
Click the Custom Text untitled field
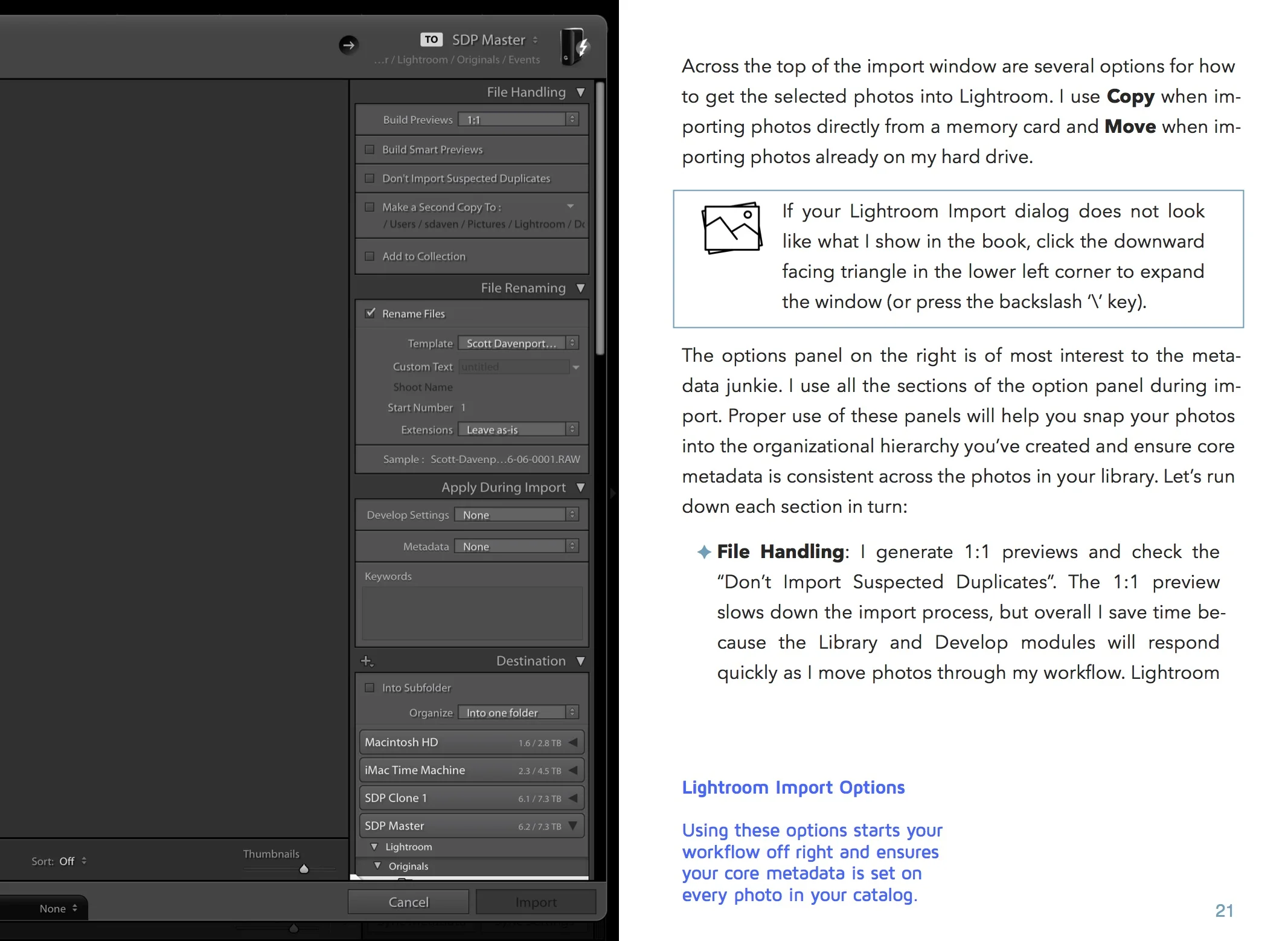coord(514,367)
